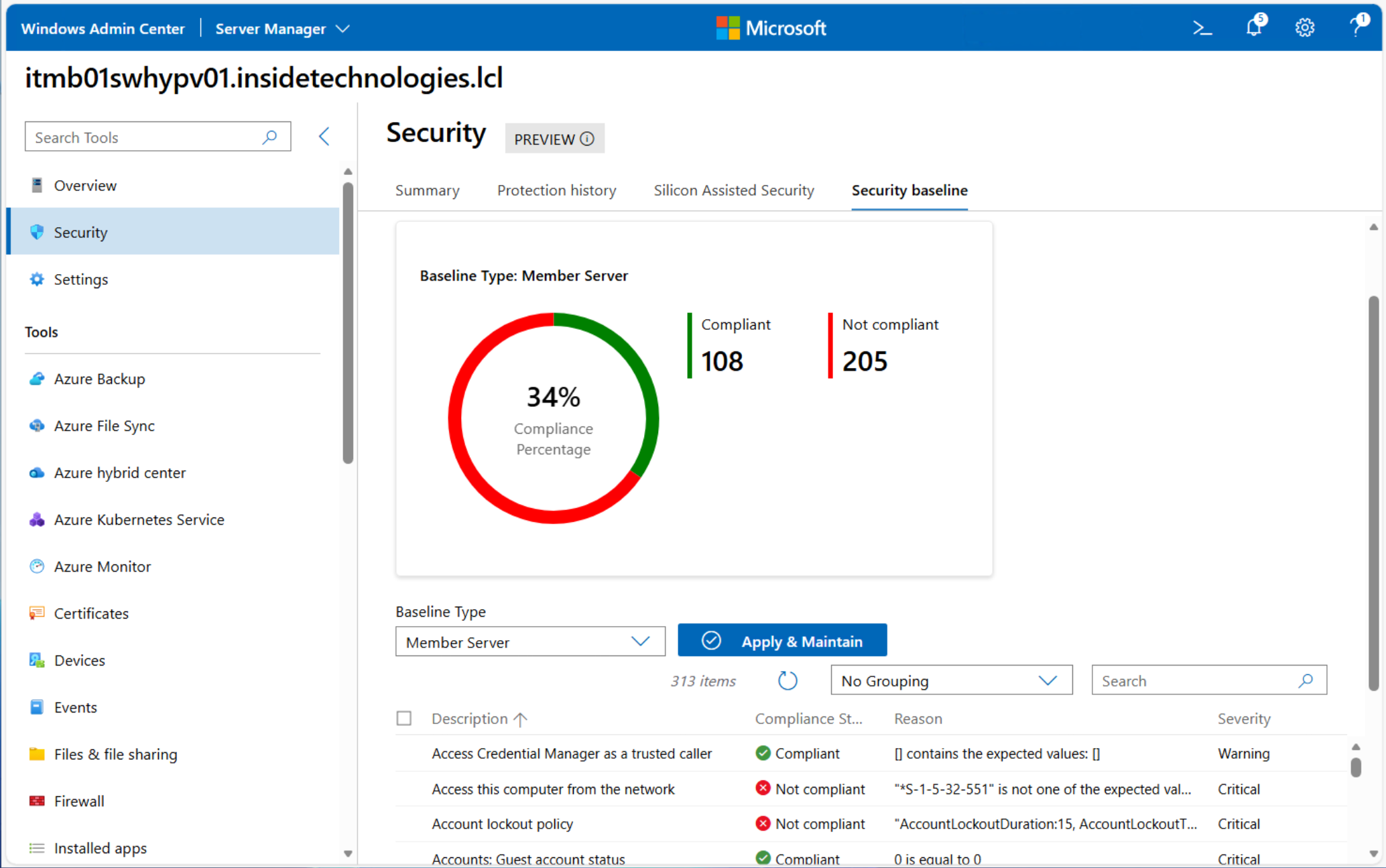The height and width of the screenshot is (868, 1386).
Task: Switch to the Protection history tab
Action: pyautogui.click(x=556, y=190)
